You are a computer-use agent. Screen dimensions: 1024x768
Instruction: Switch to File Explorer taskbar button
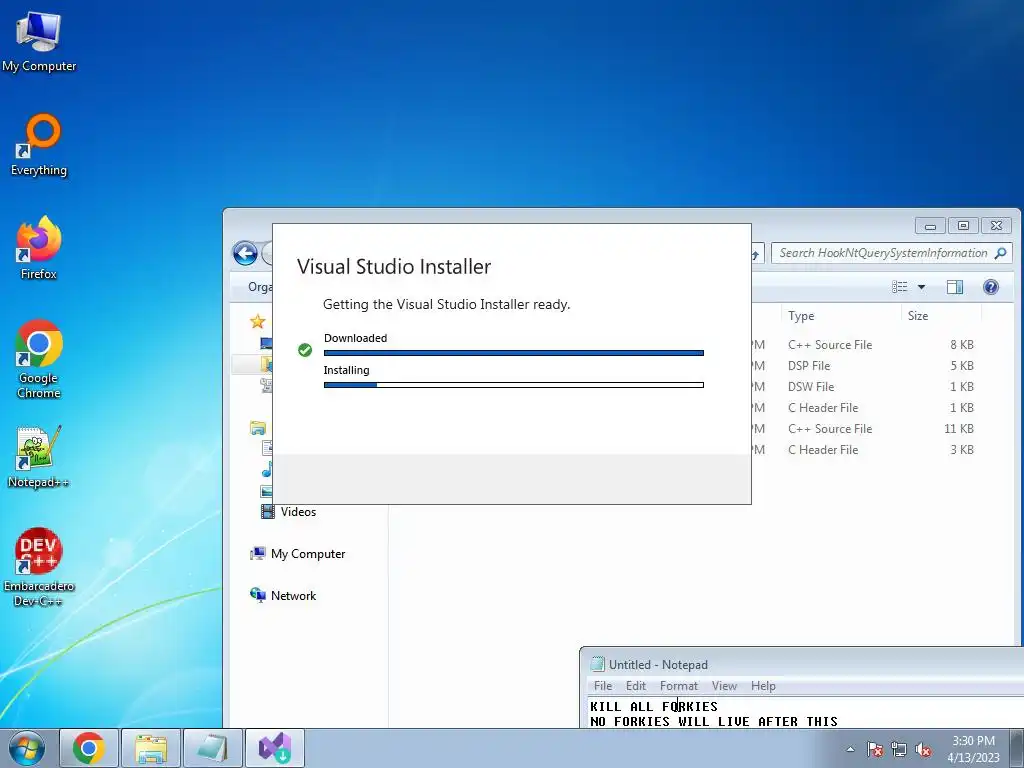point(151,748)
